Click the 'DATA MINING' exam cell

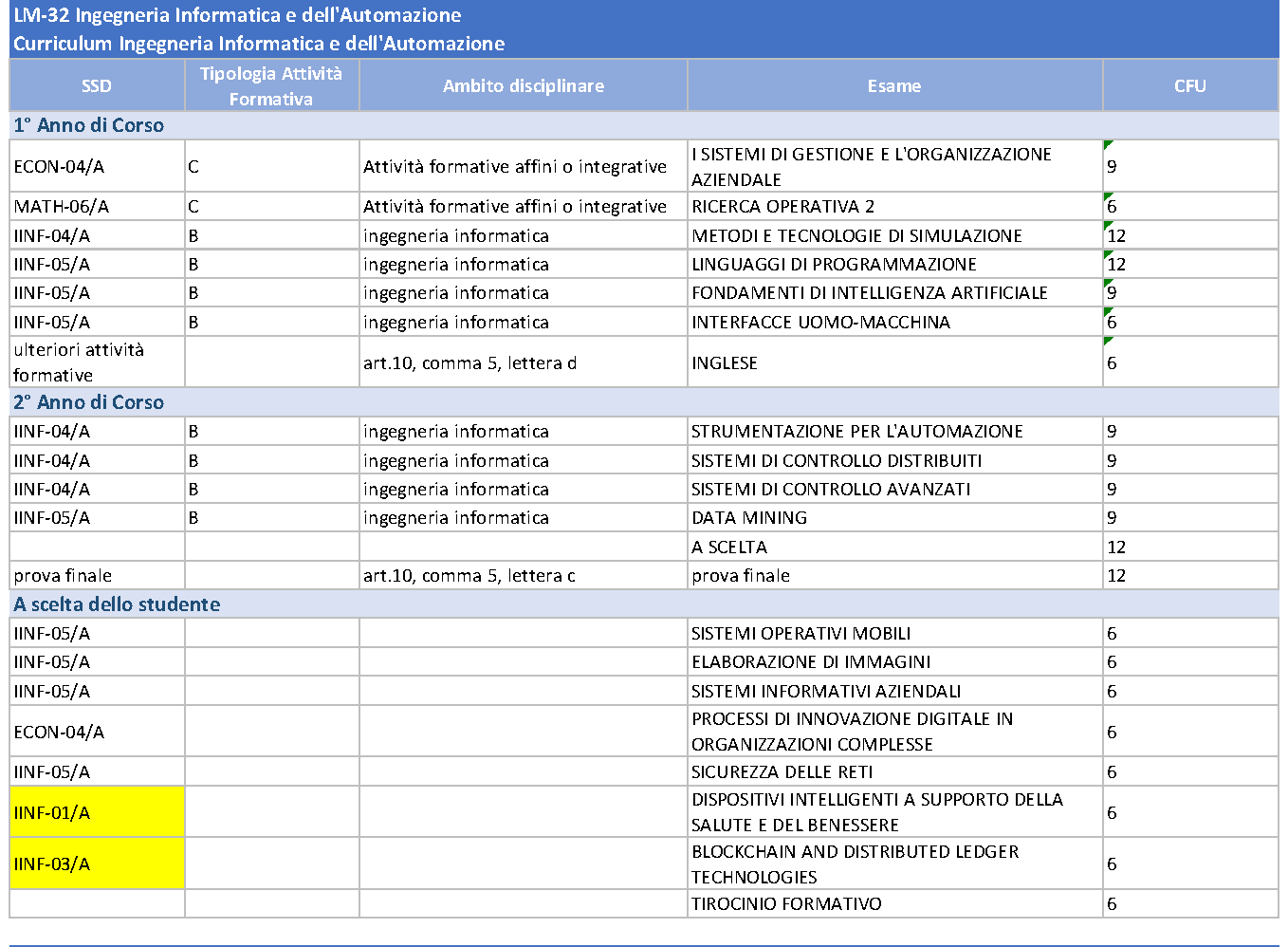click(894, 517)
